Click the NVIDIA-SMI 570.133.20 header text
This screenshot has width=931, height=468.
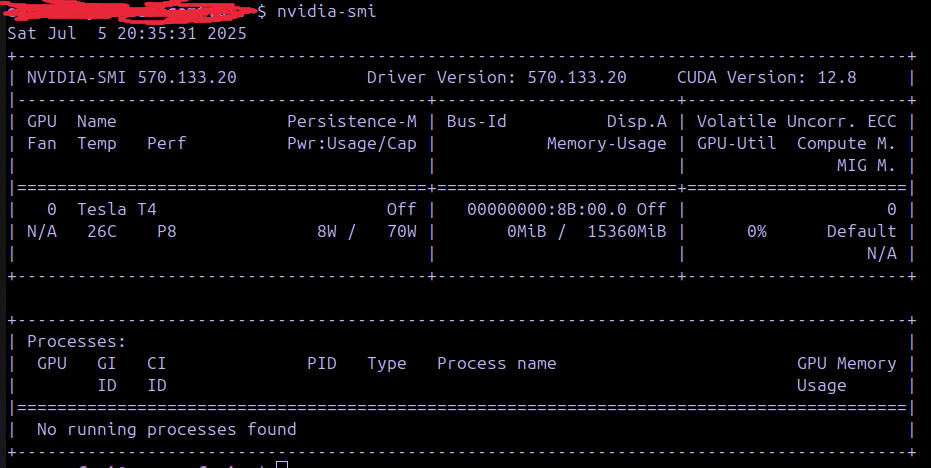point(132,77)
